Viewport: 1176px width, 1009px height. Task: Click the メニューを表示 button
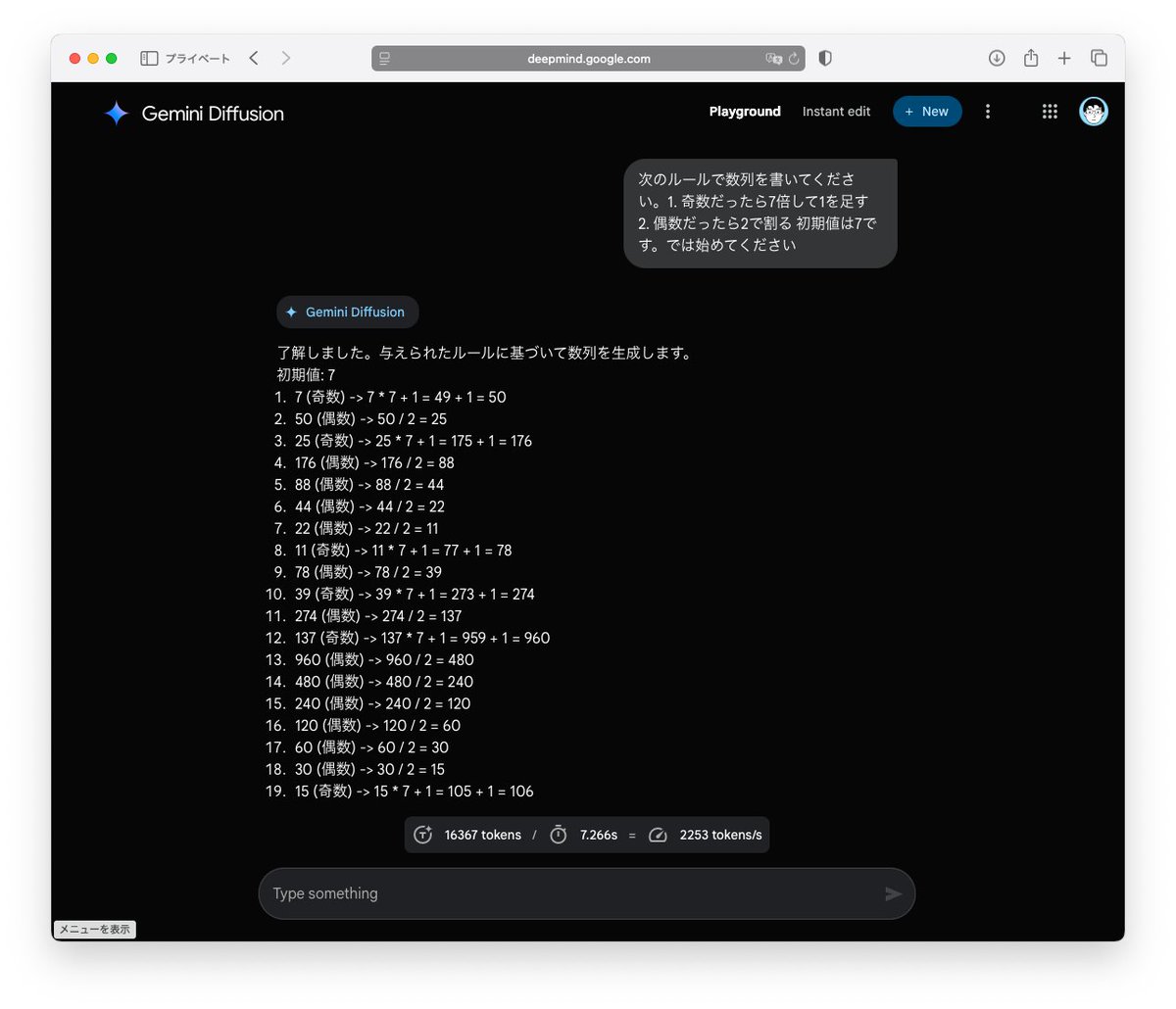tap(94, 929)
